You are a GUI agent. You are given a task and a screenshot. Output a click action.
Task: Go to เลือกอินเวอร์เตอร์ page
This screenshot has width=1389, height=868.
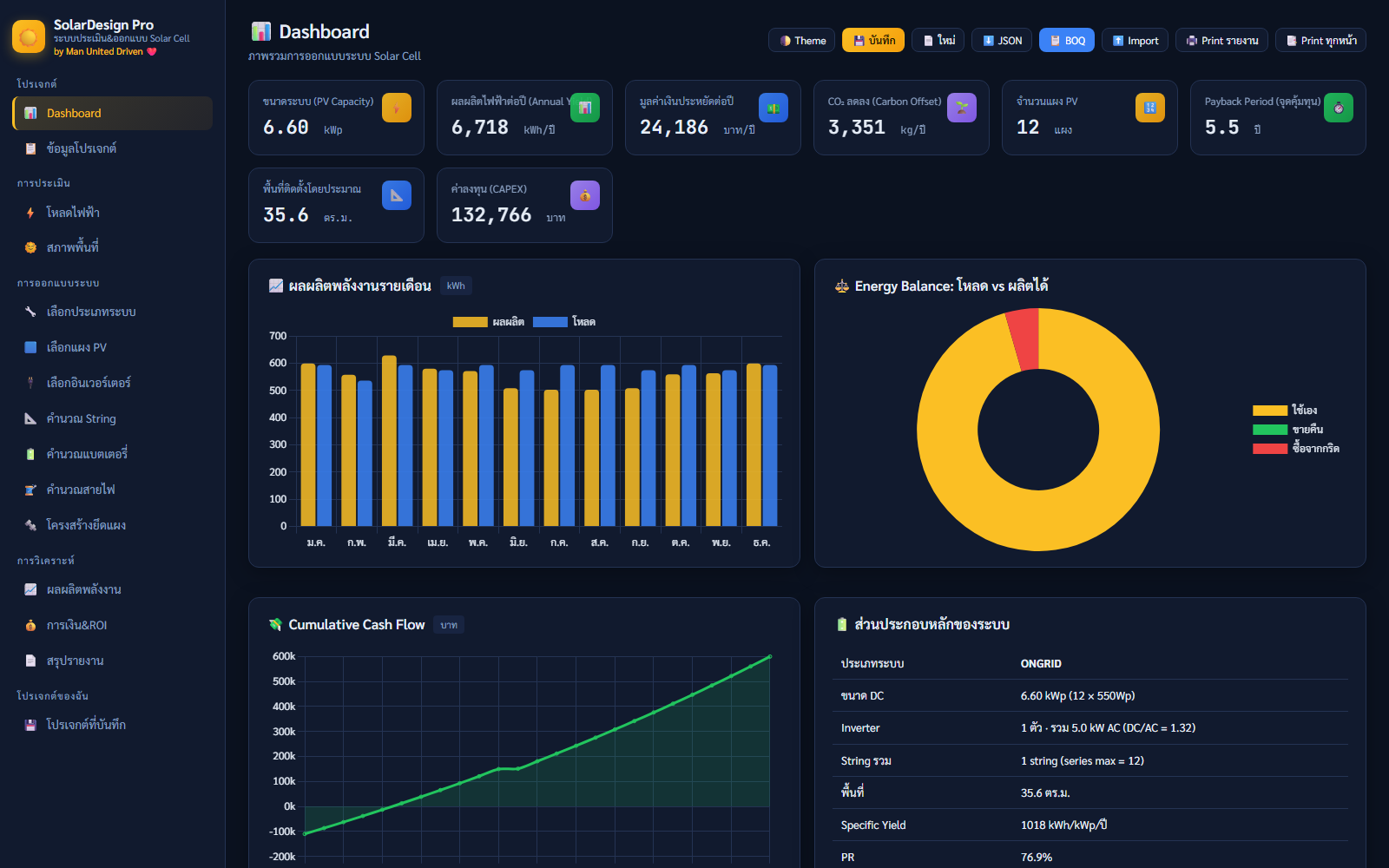click(x=113, y=383)
